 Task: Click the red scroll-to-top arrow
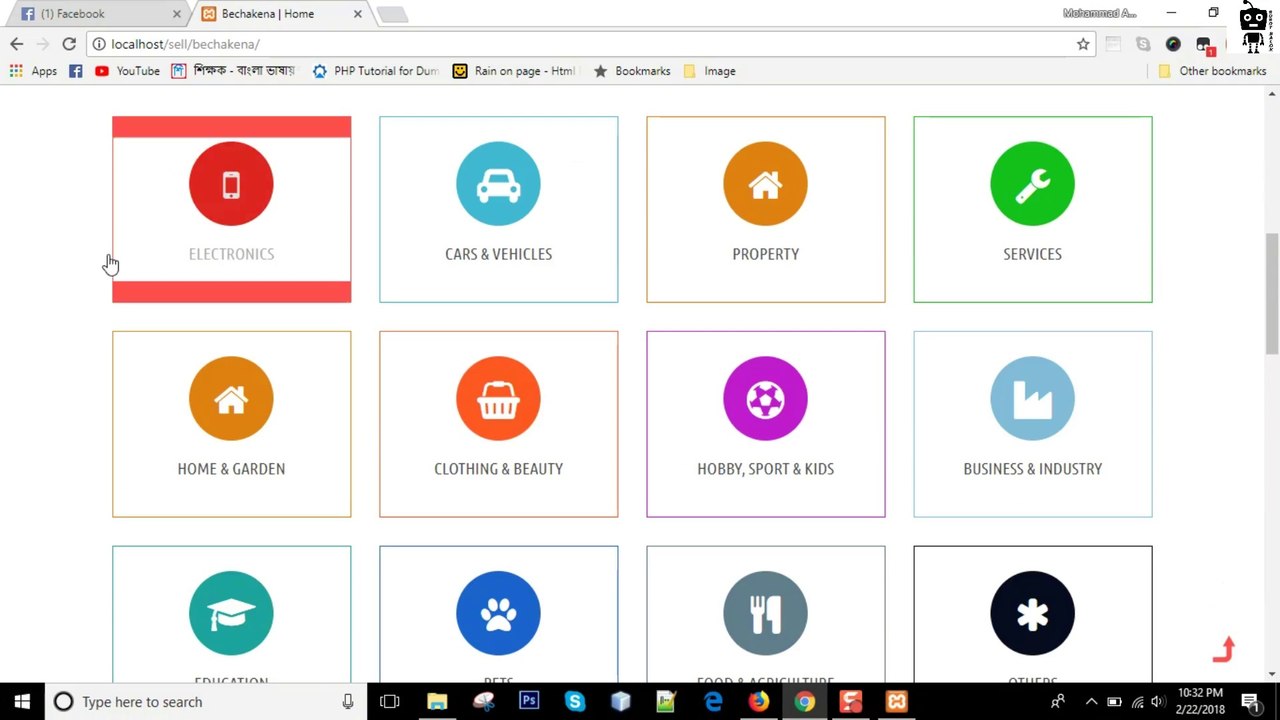[x=1225, y=649]
